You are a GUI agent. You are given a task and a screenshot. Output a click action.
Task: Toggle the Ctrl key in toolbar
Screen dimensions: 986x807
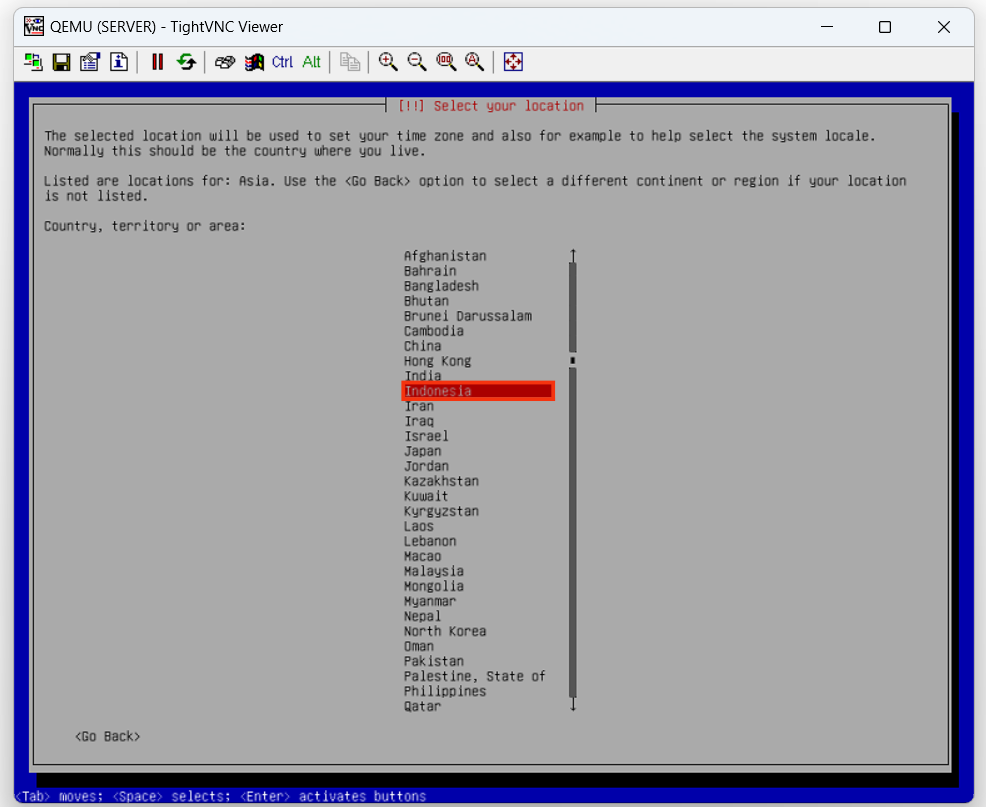282,62
